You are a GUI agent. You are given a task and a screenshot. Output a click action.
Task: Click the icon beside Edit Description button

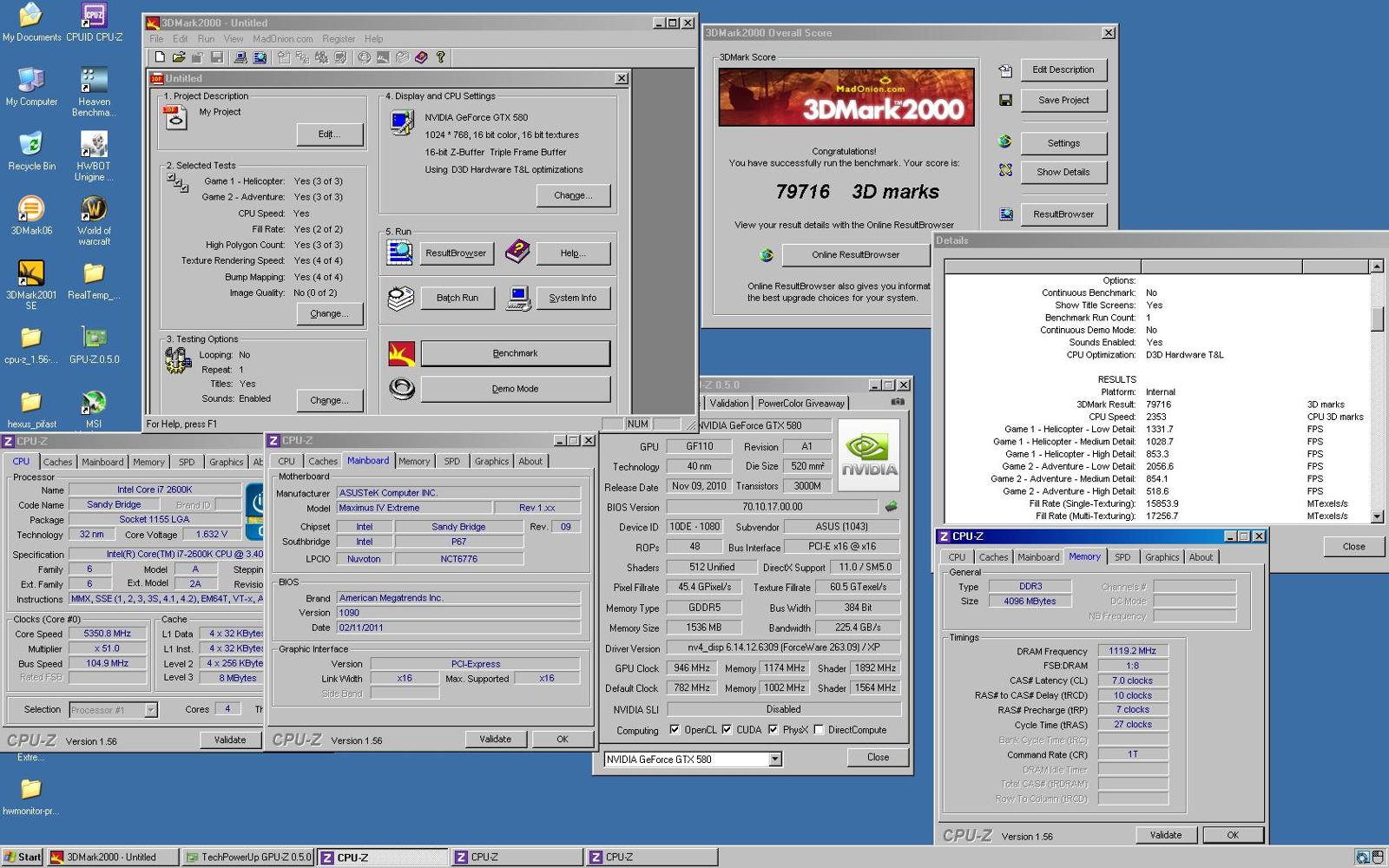pyautogui.click(x=1005, y=70)
